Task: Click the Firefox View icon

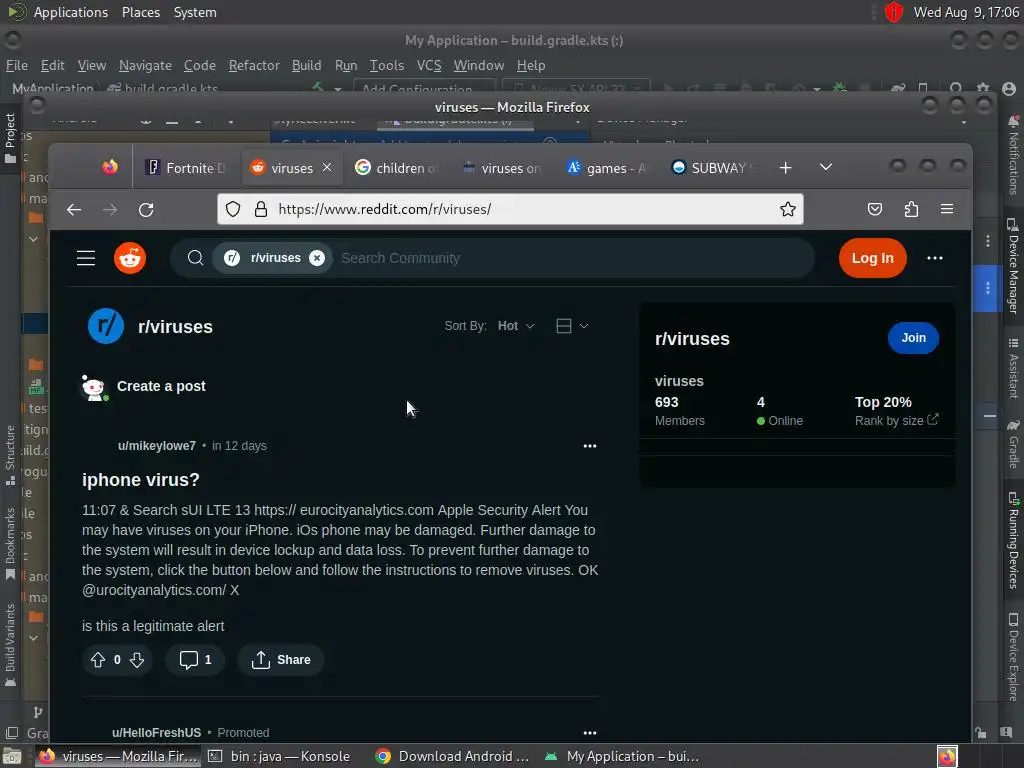Action: 110,167
